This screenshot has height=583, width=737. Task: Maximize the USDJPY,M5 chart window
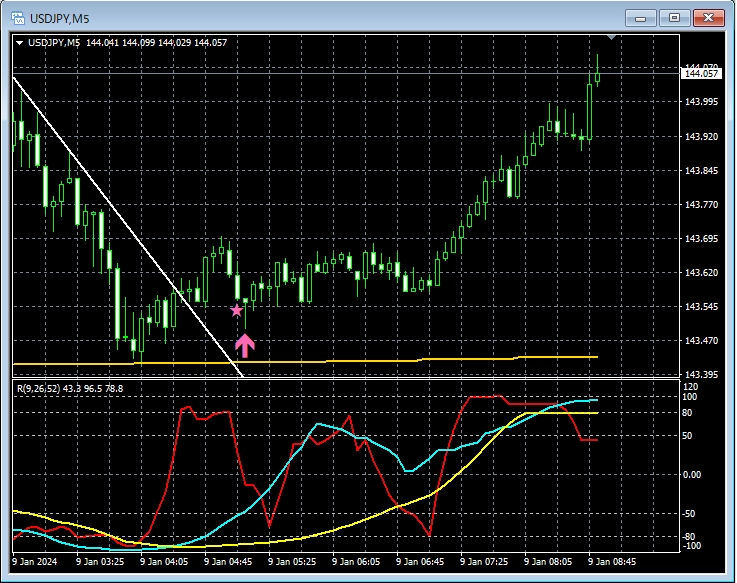(674, 18)
